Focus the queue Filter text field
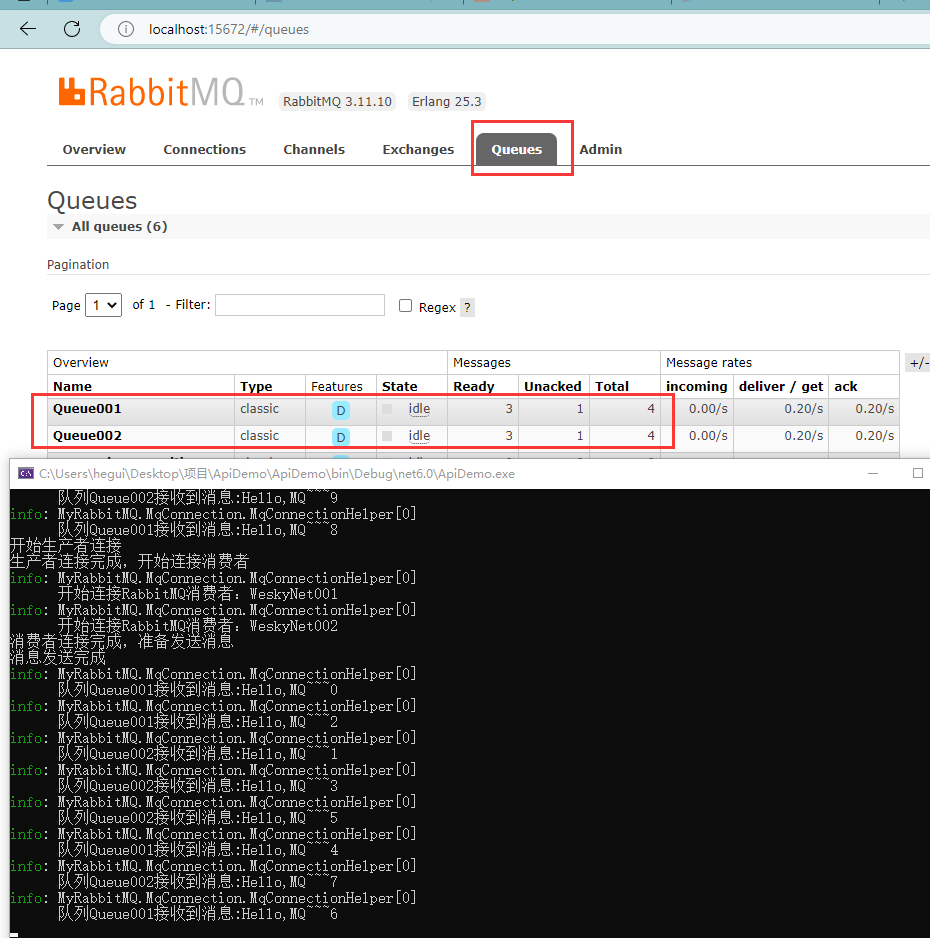The width and height of the screenshot is (930, 938). [x=300, y=305]
